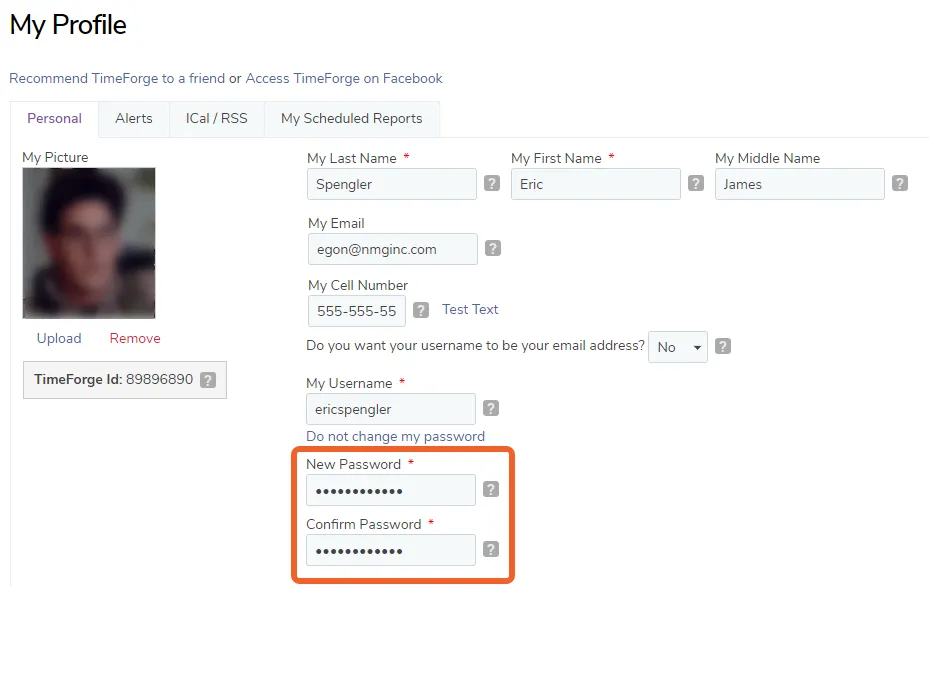This screenshot has width=929, height=680.
Task: Click help icon beside My First Name
Action: pyautogui.click(x=696, y=184)
